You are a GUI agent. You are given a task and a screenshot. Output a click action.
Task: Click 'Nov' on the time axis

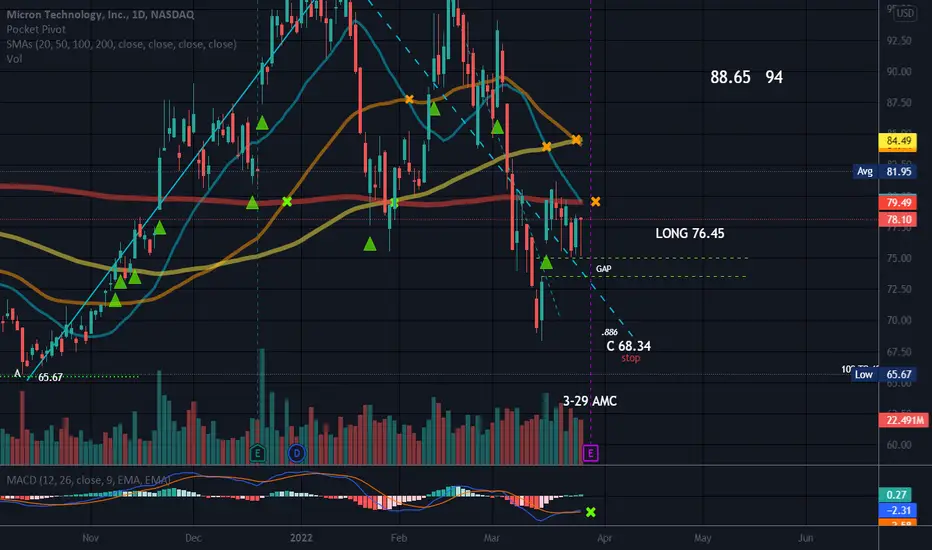[90, 538]
